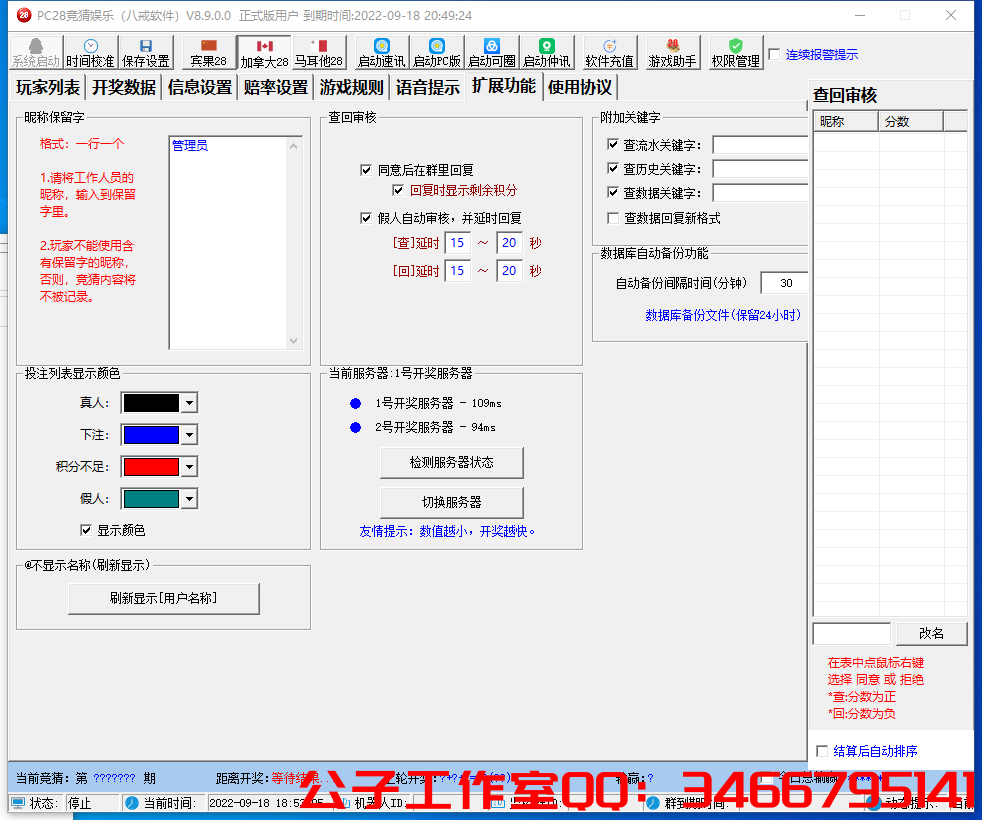Viewport: 982px width, 820px height.
Task: Click the PC28 app logo in title bar
Action: (24, 15)
